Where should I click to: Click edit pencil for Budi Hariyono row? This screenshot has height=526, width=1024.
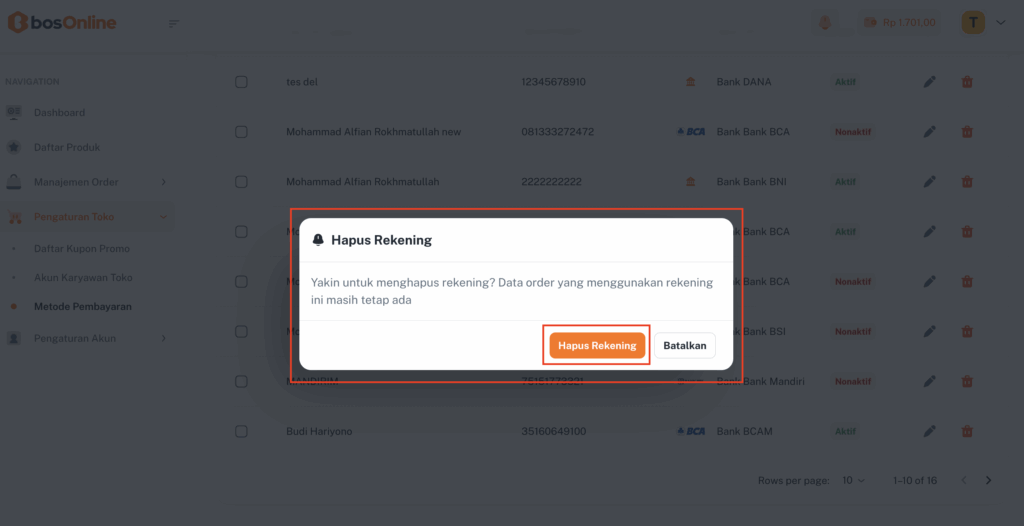[x=929, y=431]
